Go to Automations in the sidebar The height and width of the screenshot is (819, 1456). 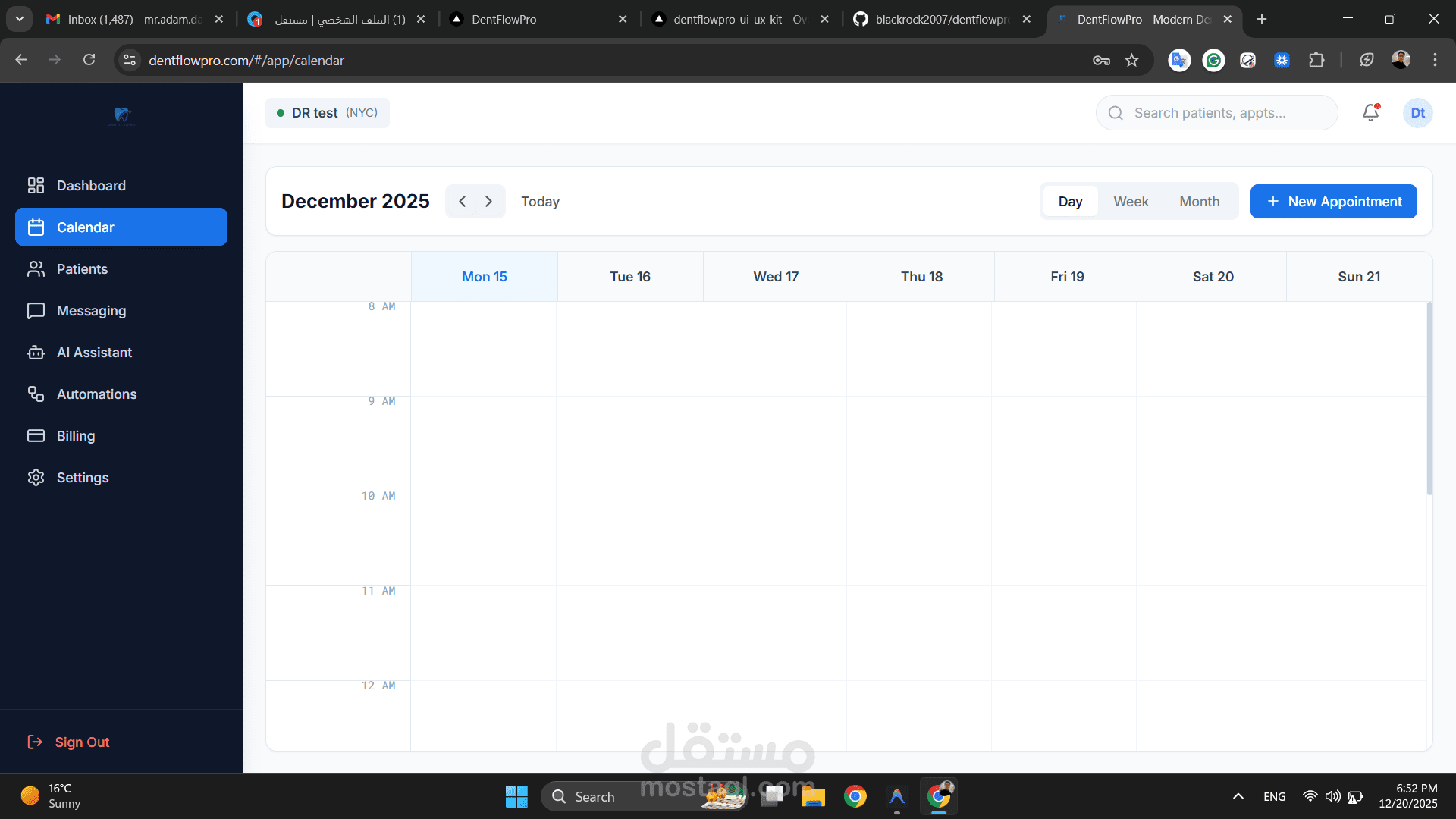tap(96, 394)
